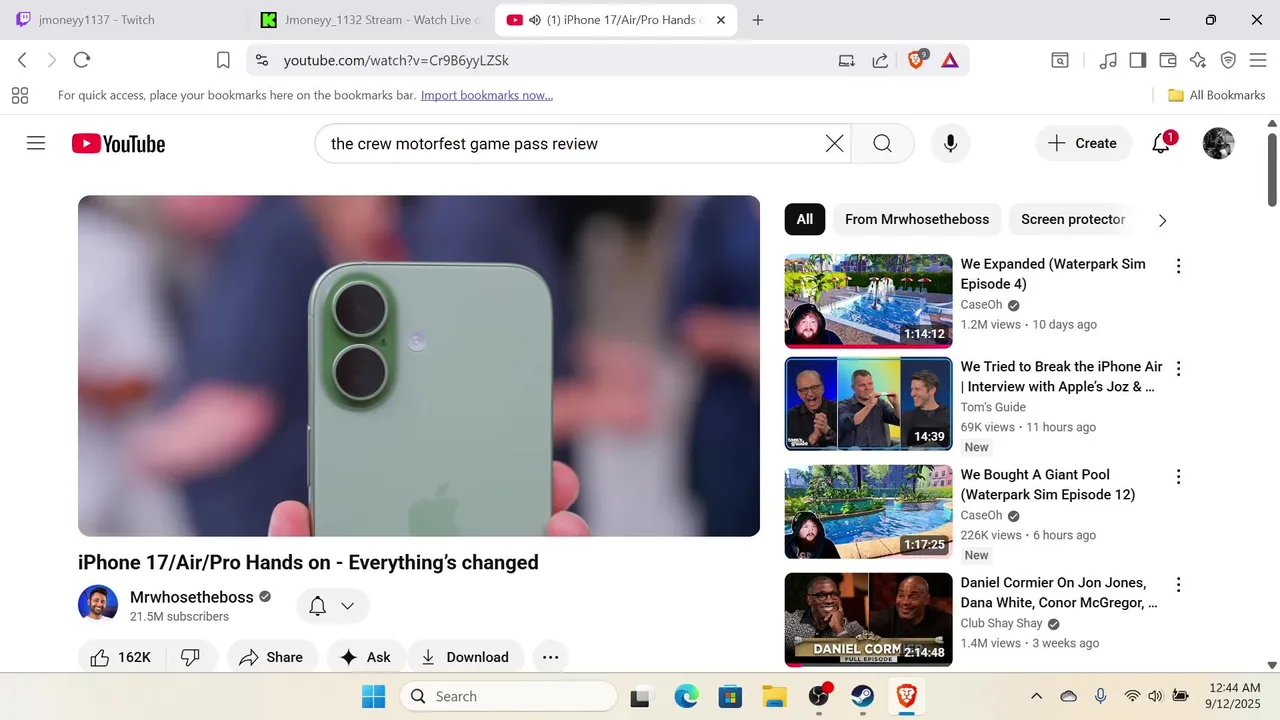Open Brave playlist music icon

tap(1108, 60)
